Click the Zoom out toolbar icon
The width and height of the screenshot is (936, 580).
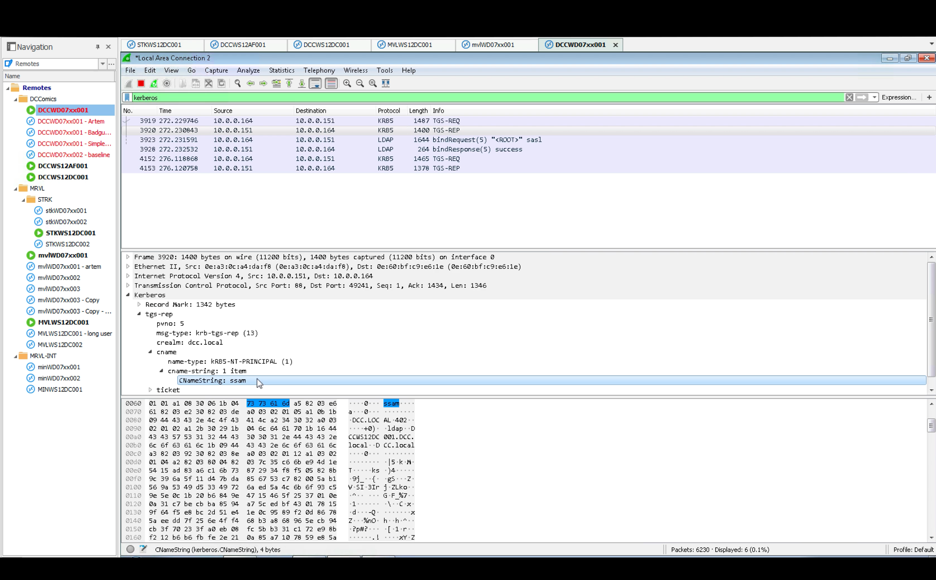360,84
